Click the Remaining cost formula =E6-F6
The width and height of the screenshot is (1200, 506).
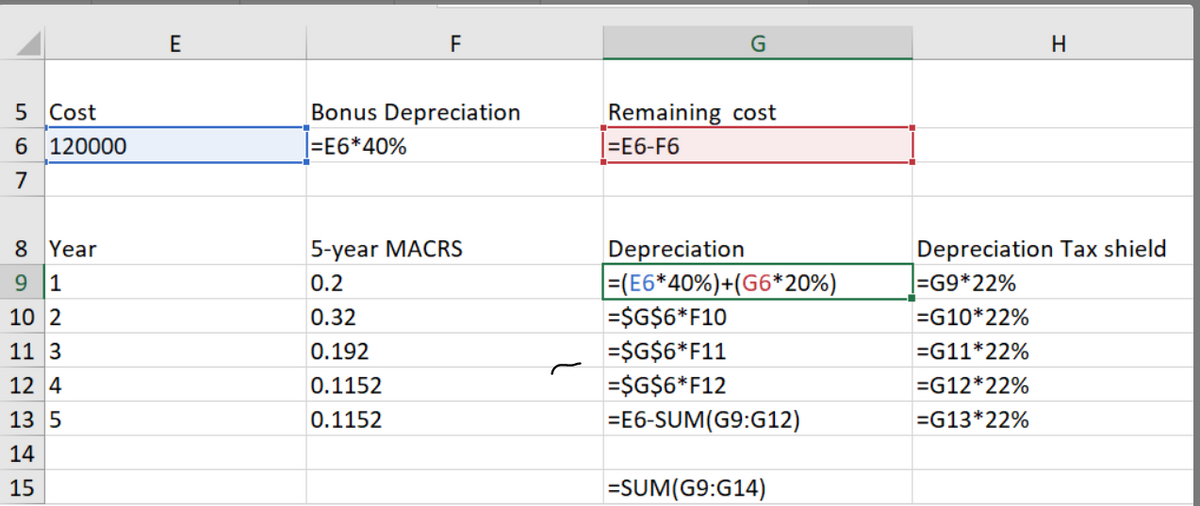757,146
